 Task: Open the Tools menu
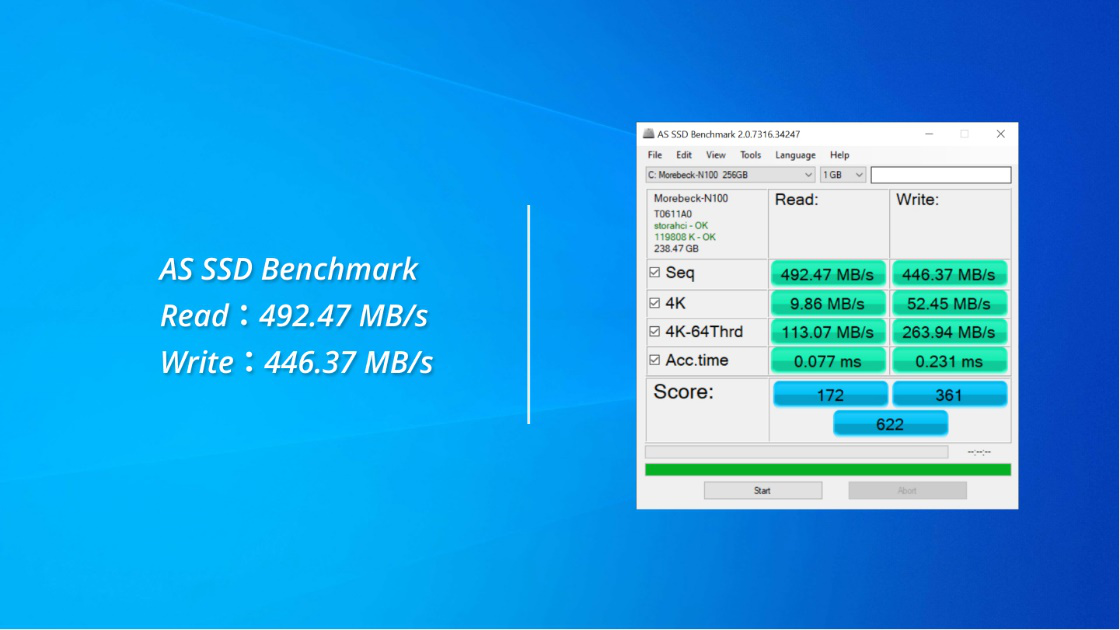tap(750, 155)
